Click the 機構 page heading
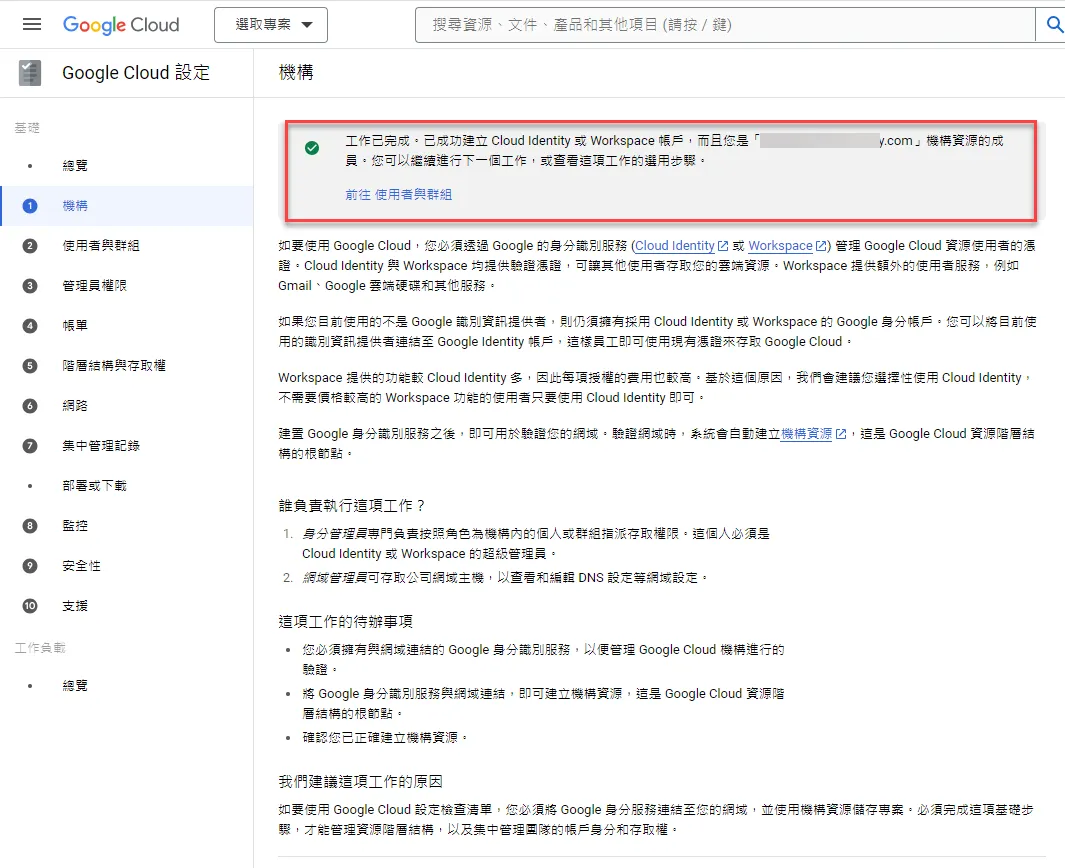Image resolution: width=1065 pixels, height=868 pixels. (296, 73)
